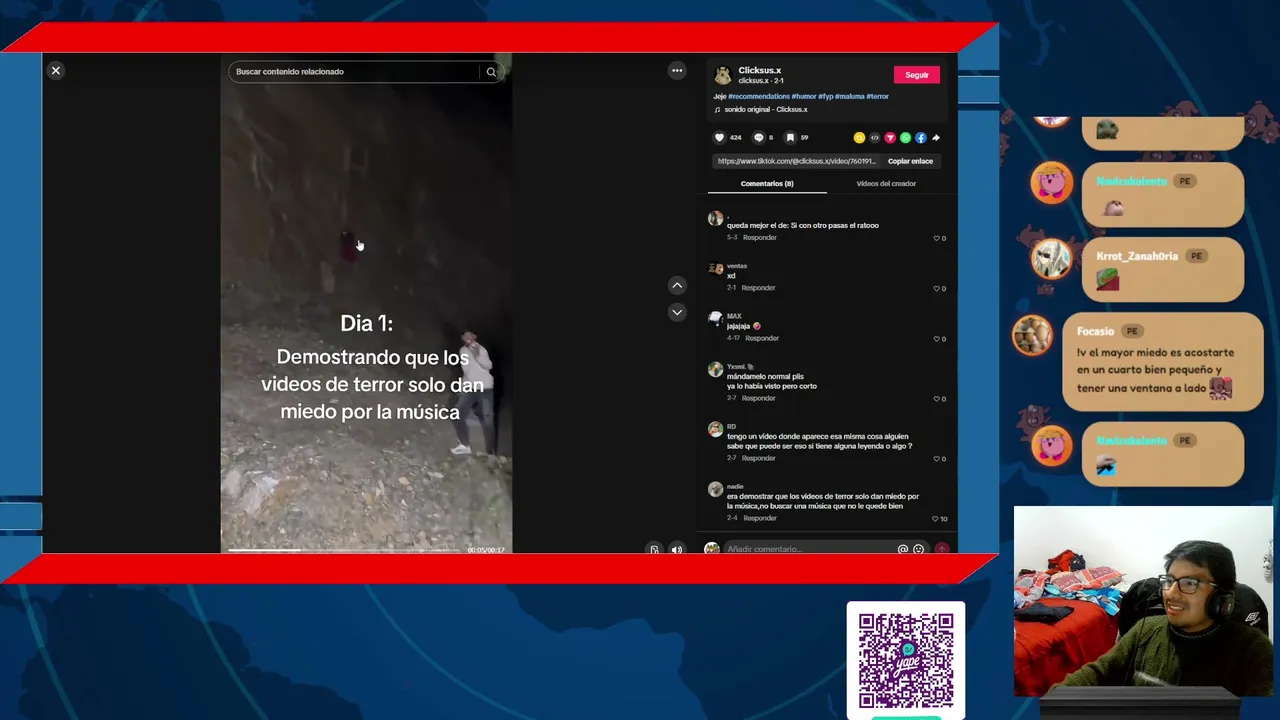
Task: Reply to the 'queda mejor el de' comment
Action: (760, 238)
